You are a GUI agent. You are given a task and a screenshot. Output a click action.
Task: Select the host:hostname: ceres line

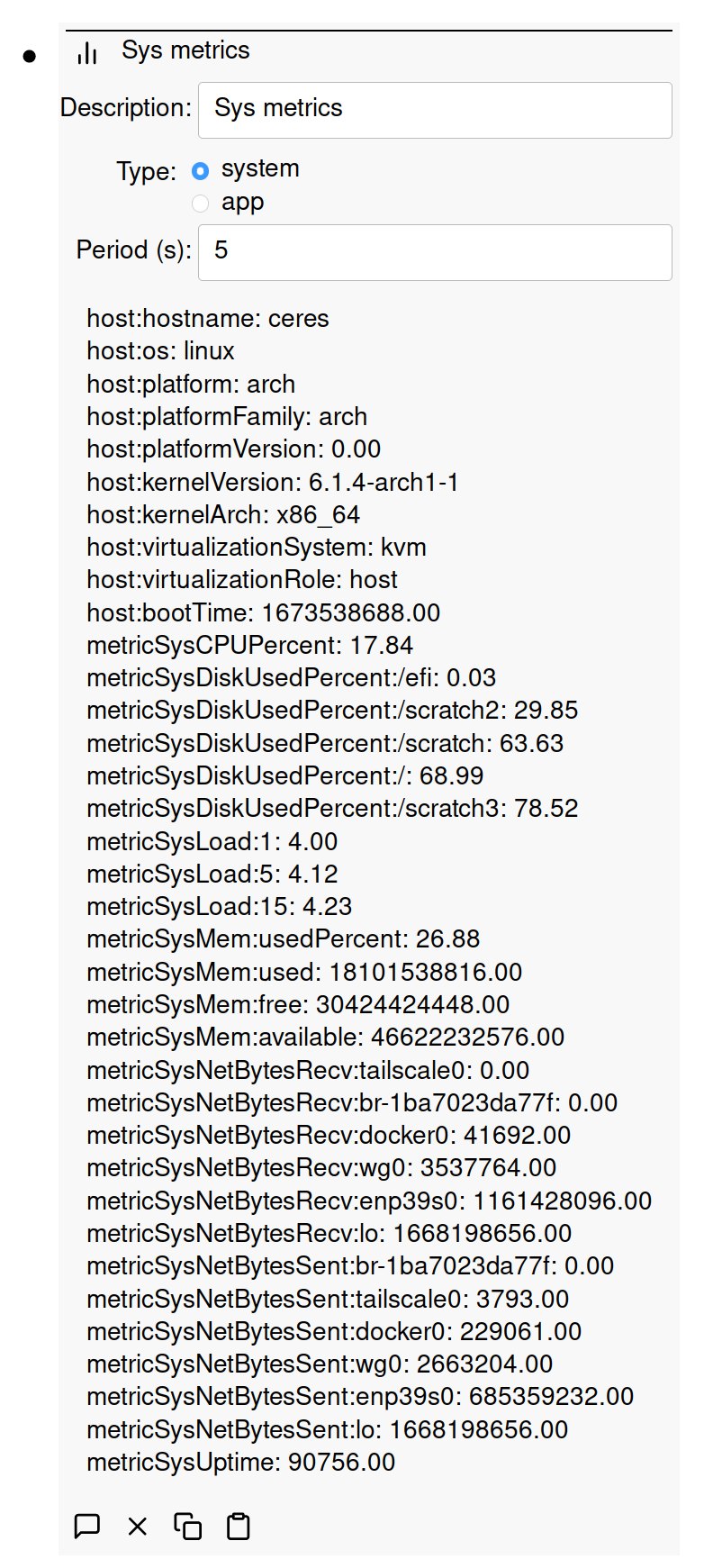(208, 318)
